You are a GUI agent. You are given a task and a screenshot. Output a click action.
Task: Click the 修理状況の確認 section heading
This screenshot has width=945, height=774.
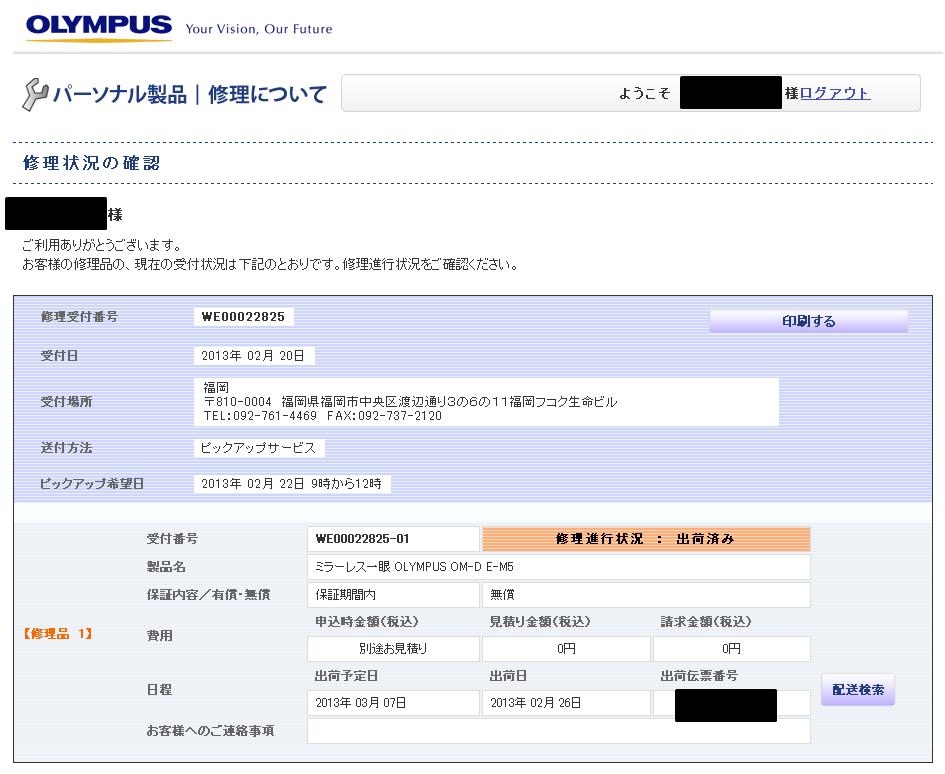click(92, 163)
